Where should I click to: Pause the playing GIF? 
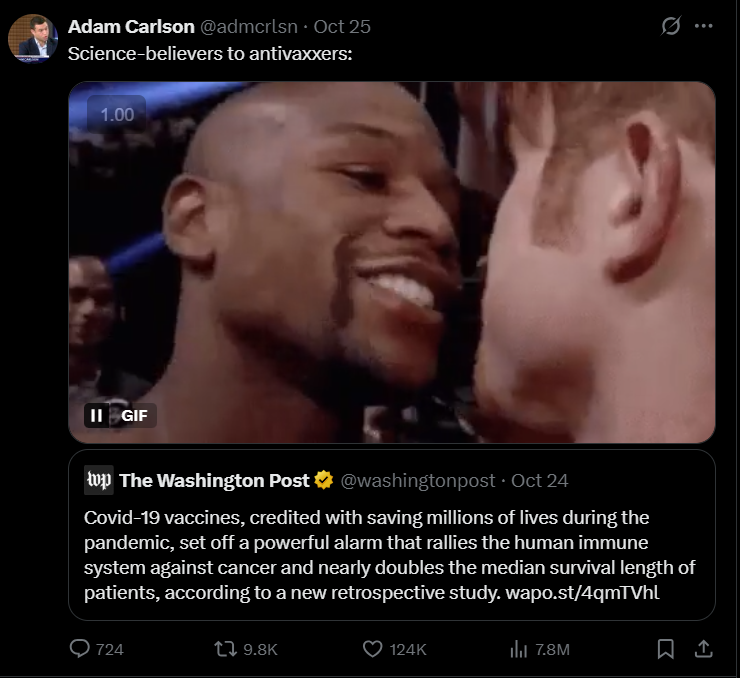[96, 415]
